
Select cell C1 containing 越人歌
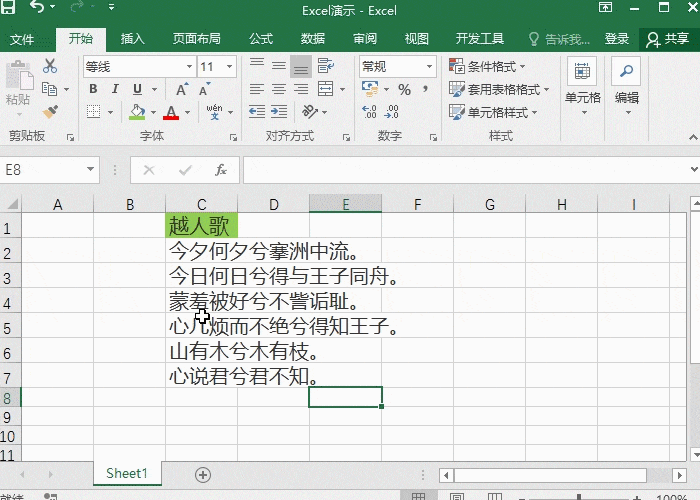point(201,225)
